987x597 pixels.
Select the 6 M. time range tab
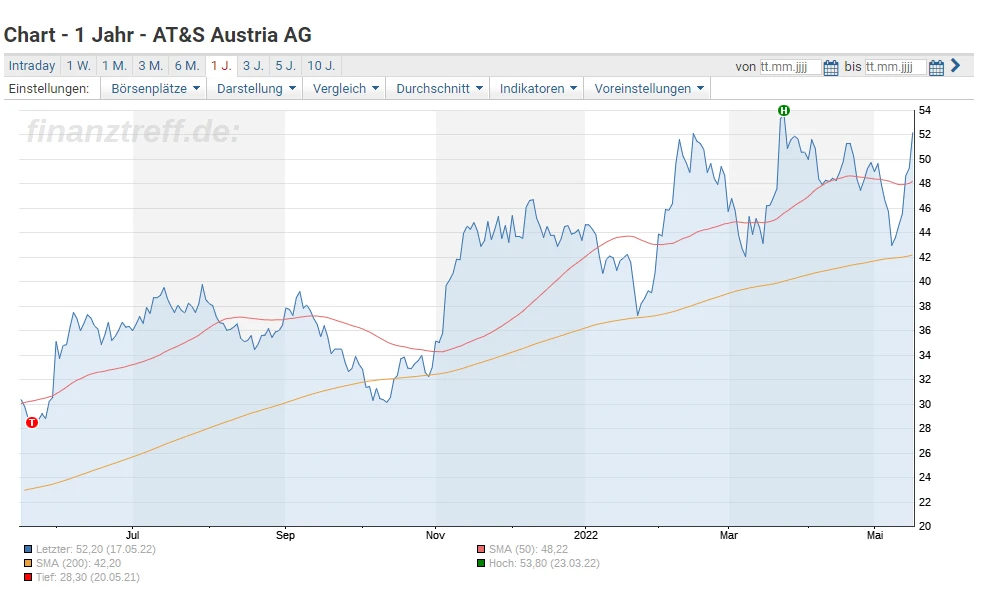pos(186,66)
